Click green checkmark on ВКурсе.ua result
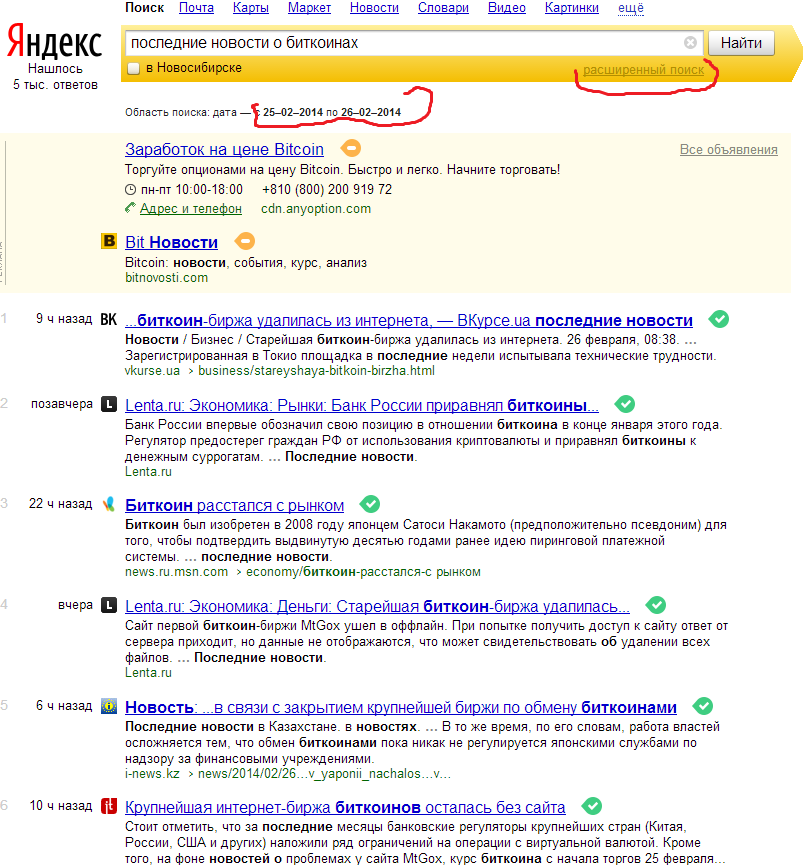Screen dimensions: 803x865 tap(719, 319)
